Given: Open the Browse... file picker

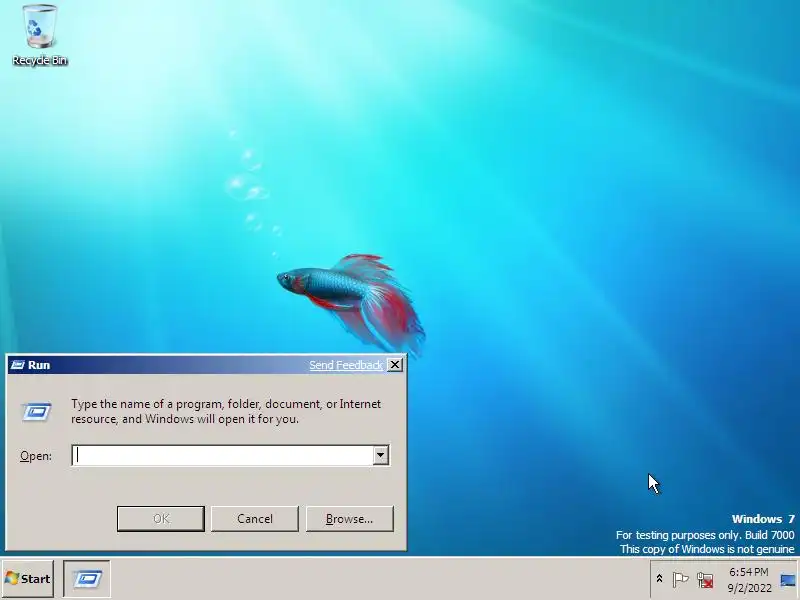Looking at the screenshot, I should coord(349,519).
